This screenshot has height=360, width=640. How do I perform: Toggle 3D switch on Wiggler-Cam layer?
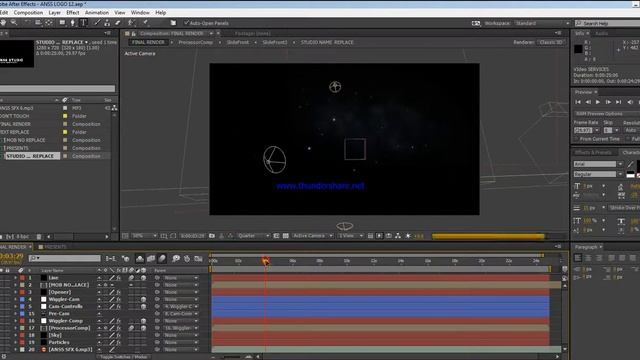[x=144, y=299]
